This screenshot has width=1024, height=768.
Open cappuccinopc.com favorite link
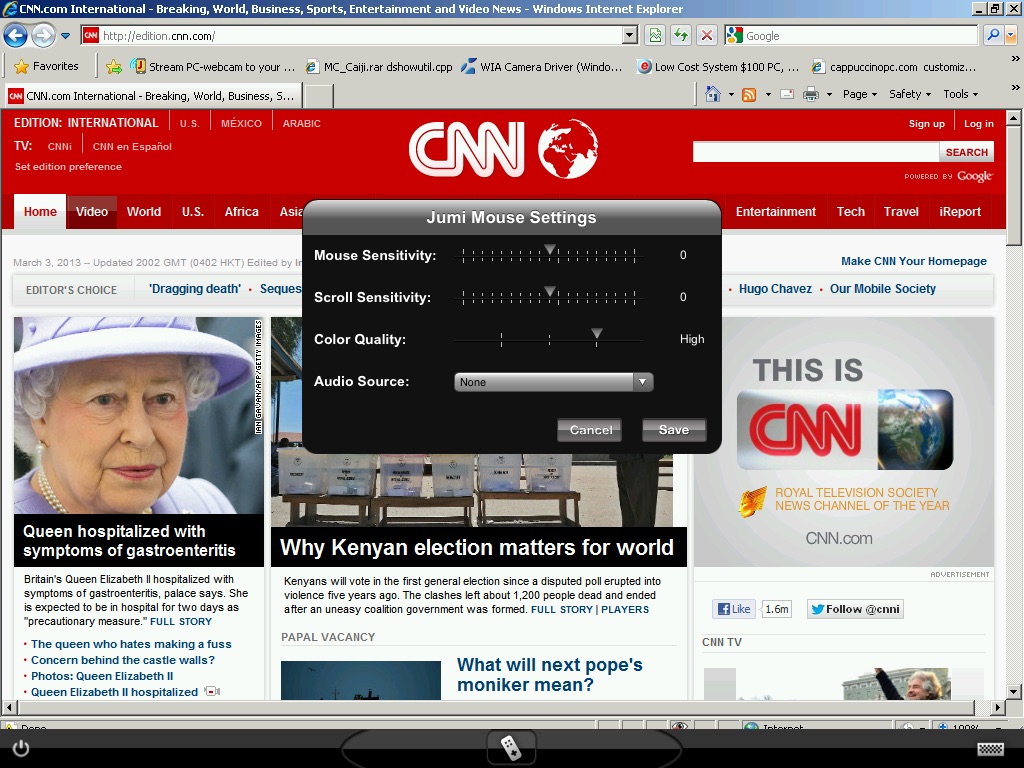tap(893, 67)
